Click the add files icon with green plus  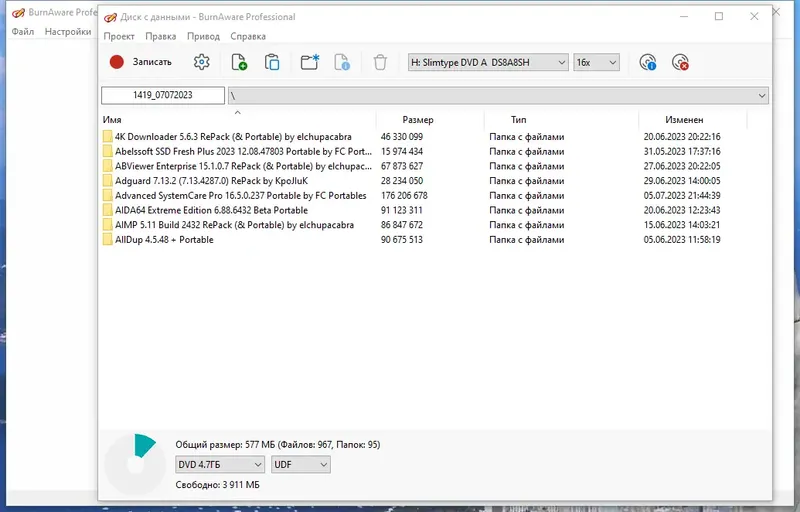click(x=239, y=62)
